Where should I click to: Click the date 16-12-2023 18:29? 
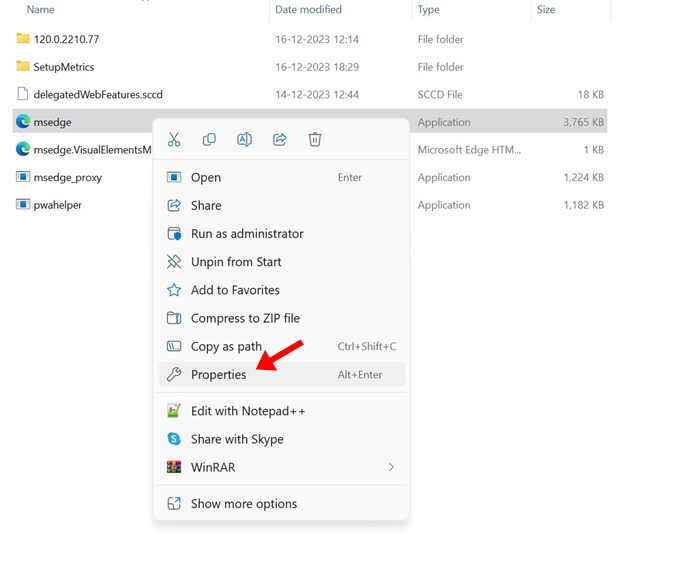317,67
